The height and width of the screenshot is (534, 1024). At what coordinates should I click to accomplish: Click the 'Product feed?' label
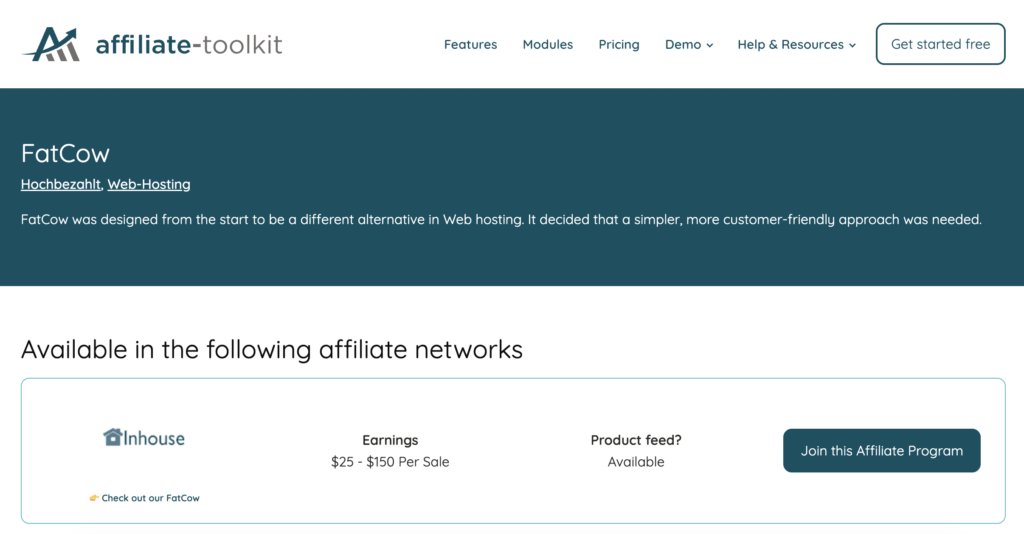click(x=635, y=440)
